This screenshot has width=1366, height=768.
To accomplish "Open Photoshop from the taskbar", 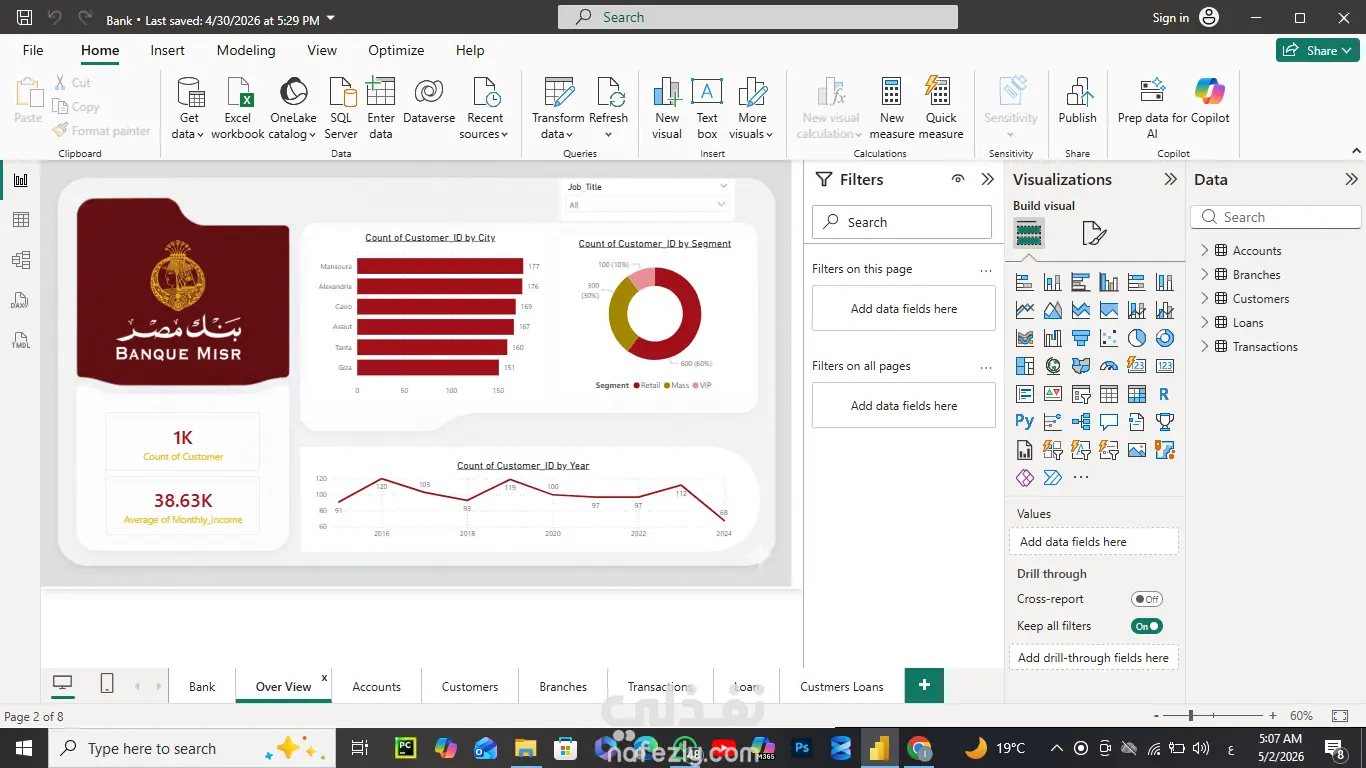I will point(801,748).
